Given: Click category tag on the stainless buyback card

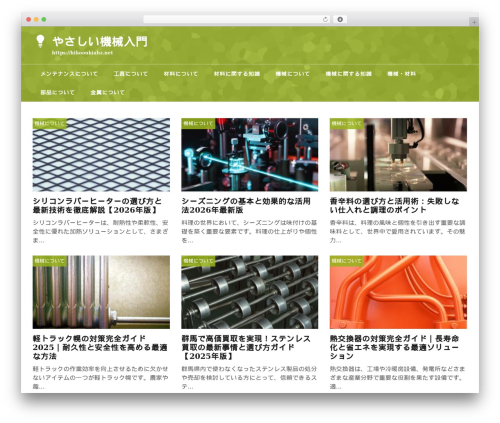Looking at the screenshot, I should pos(198,261).
